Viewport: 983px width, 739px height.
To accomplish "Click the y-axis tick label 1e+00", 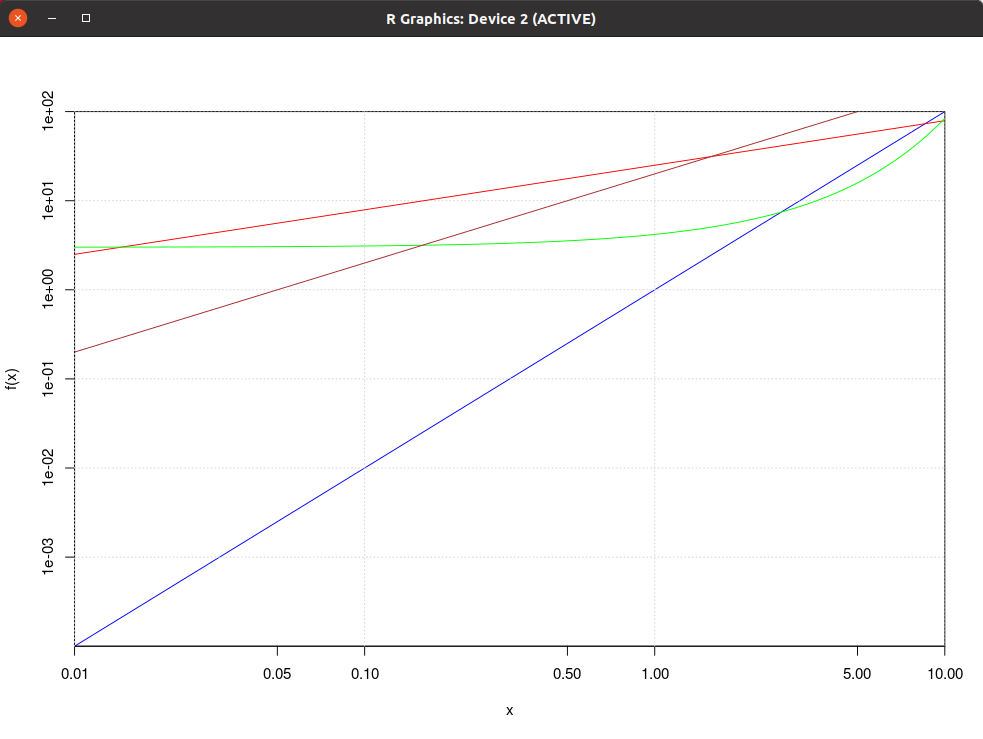I will [48, 290].
